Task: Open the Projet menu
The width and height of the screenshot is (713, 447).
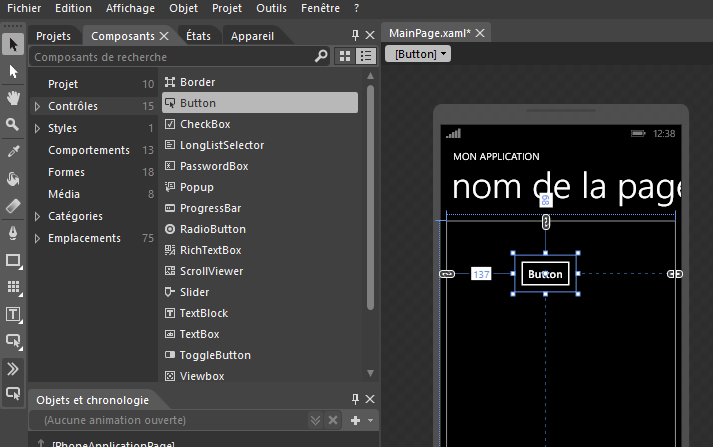Action: 227,8
